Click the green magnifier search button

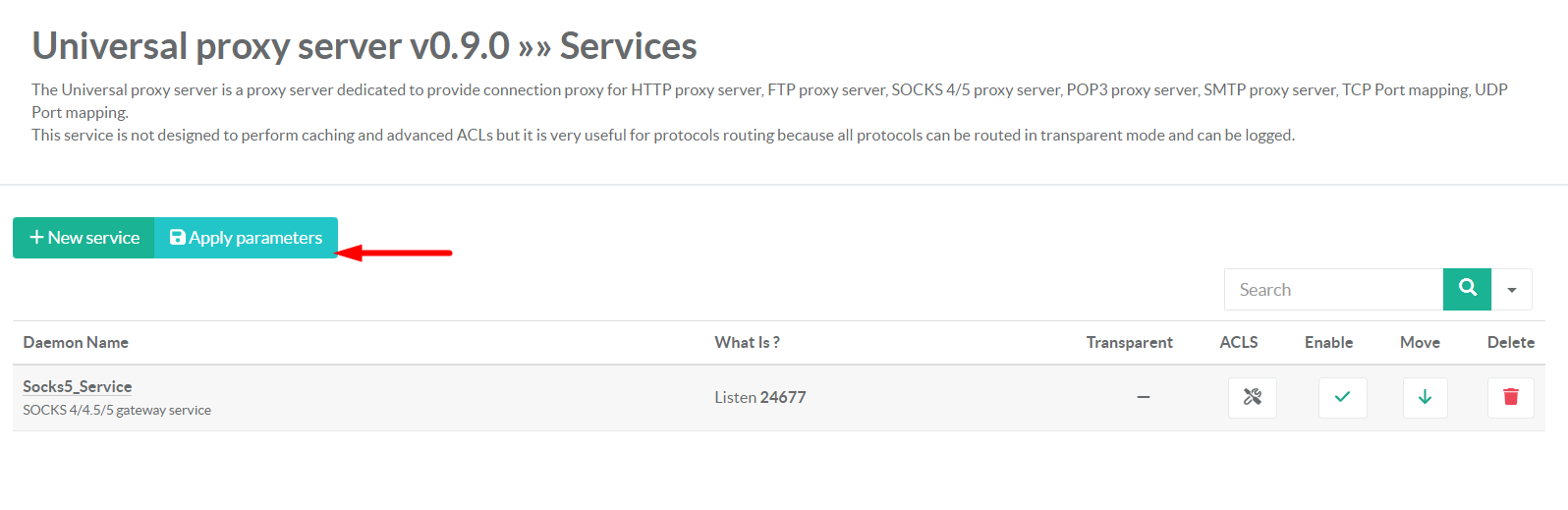(x=1467, y=289)
